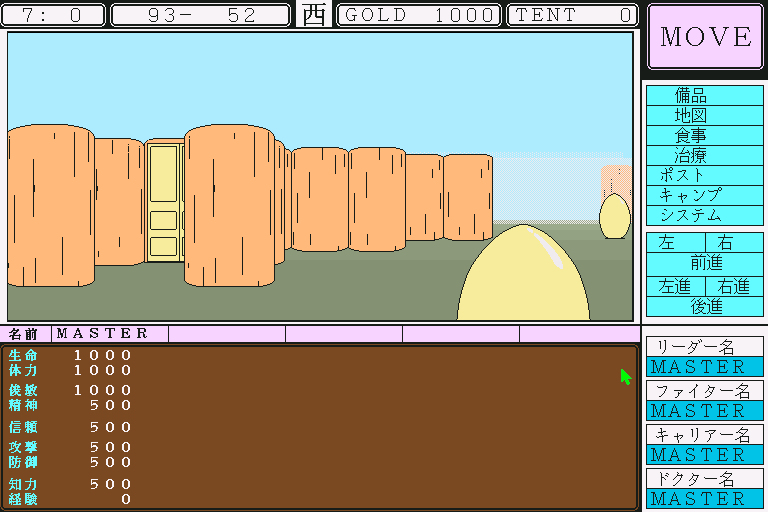Click the MOVE mode button
Screen dimensions: 768x512
point(705,37)
